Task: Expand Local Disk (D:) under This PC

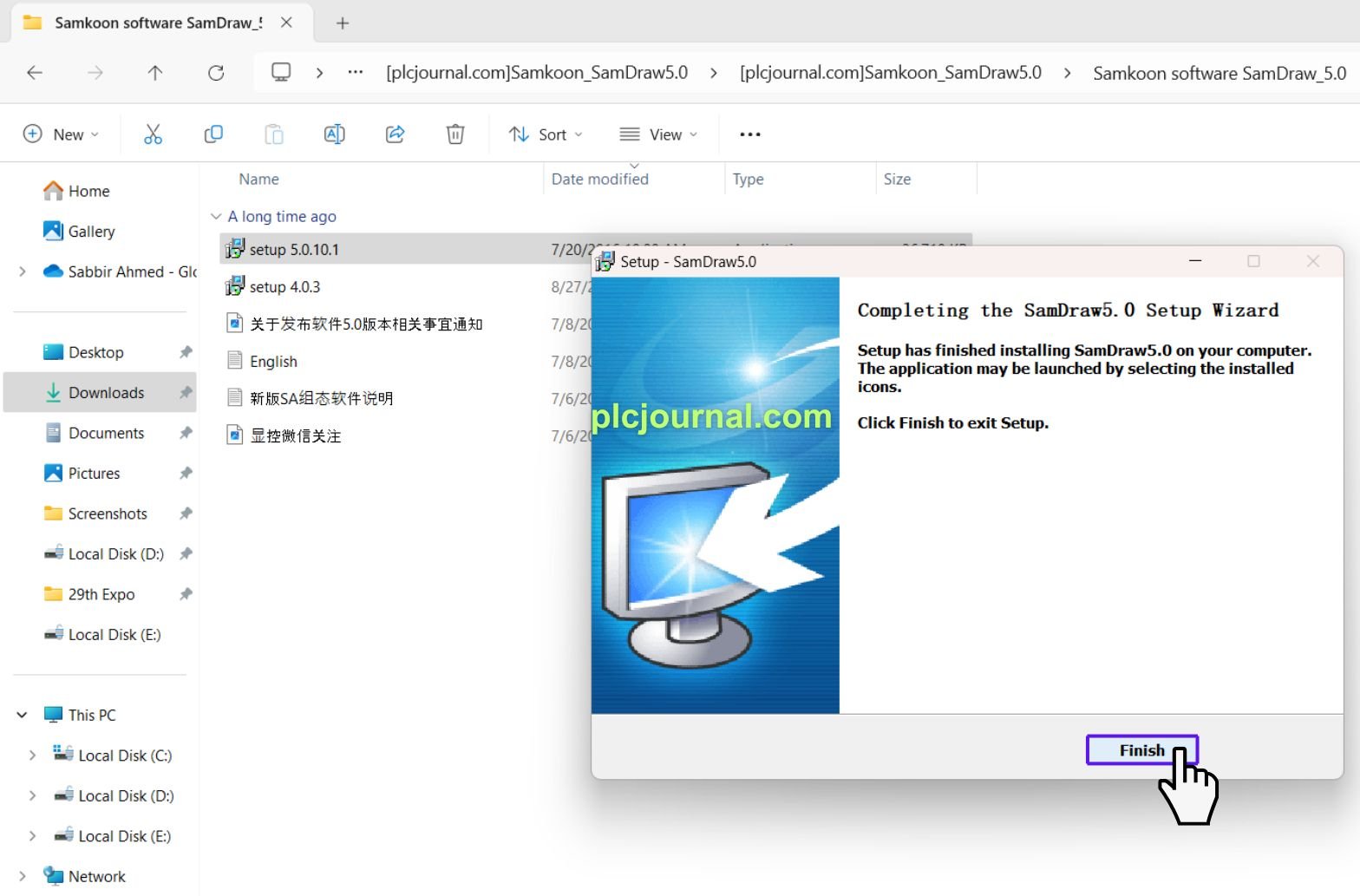Action: [x=32, y=795]
